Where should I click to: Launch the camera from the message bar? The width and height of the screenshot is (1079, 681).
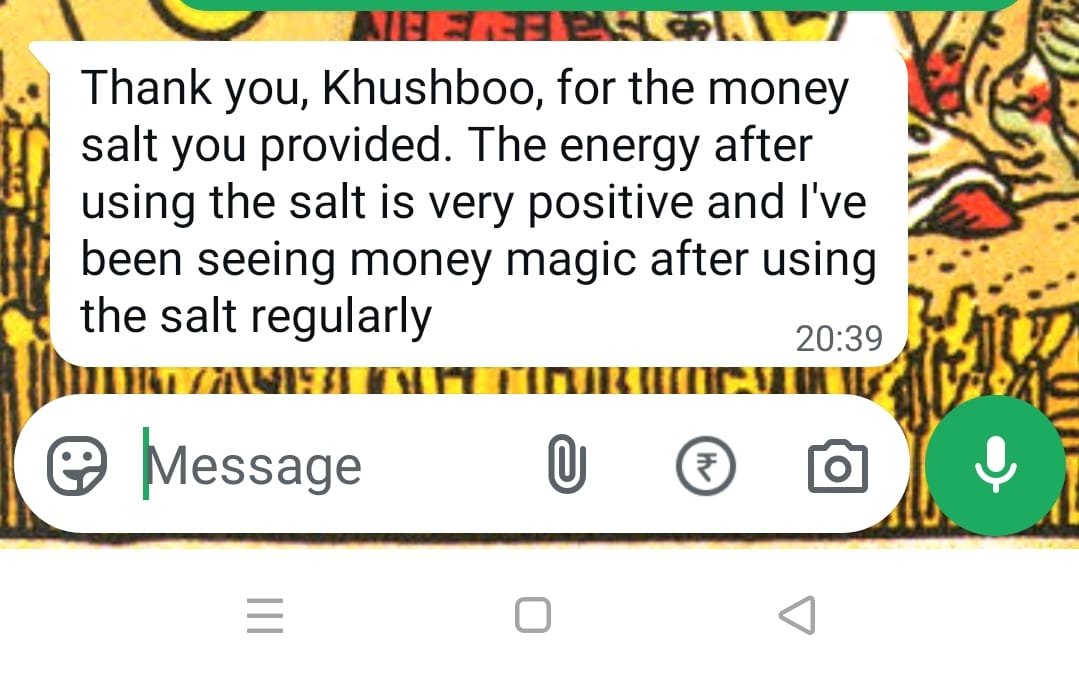[837, 466]
